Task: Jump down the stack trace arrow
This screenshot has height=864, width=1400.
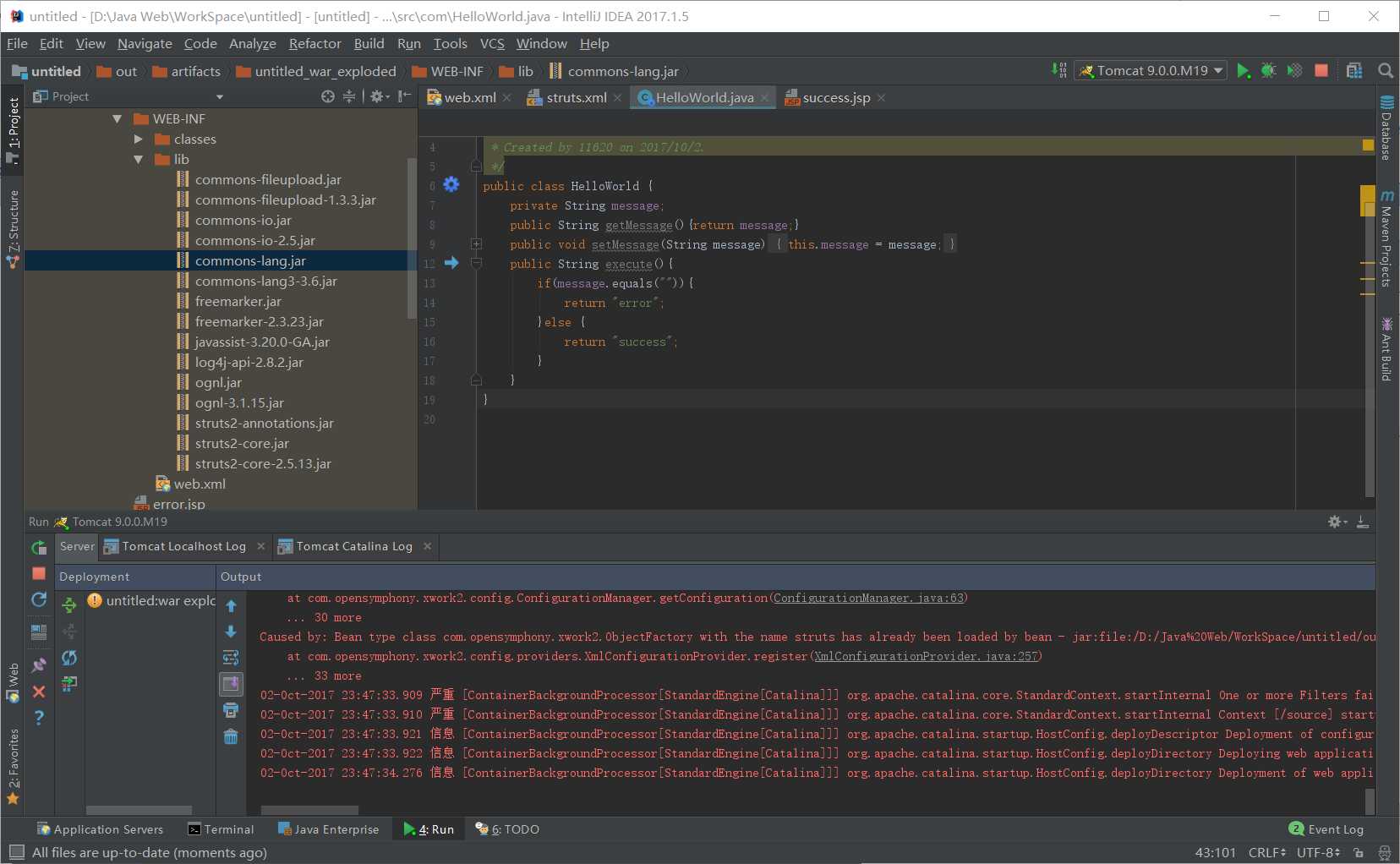Action: [x=231, y=632]
